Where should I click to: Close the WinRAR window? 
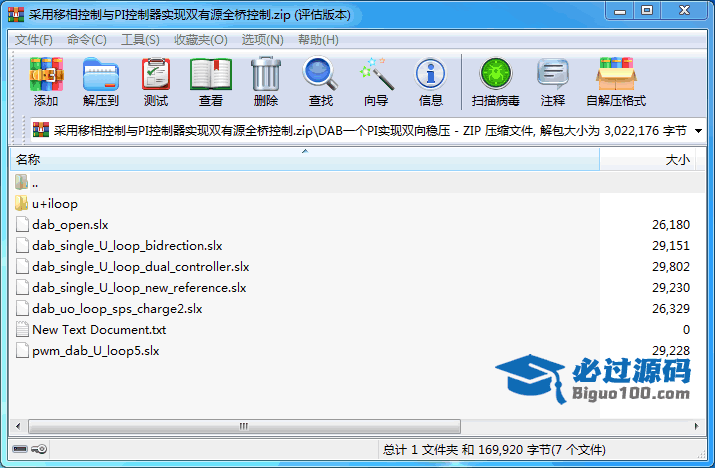pyautogui.click(x=684, y=11)
